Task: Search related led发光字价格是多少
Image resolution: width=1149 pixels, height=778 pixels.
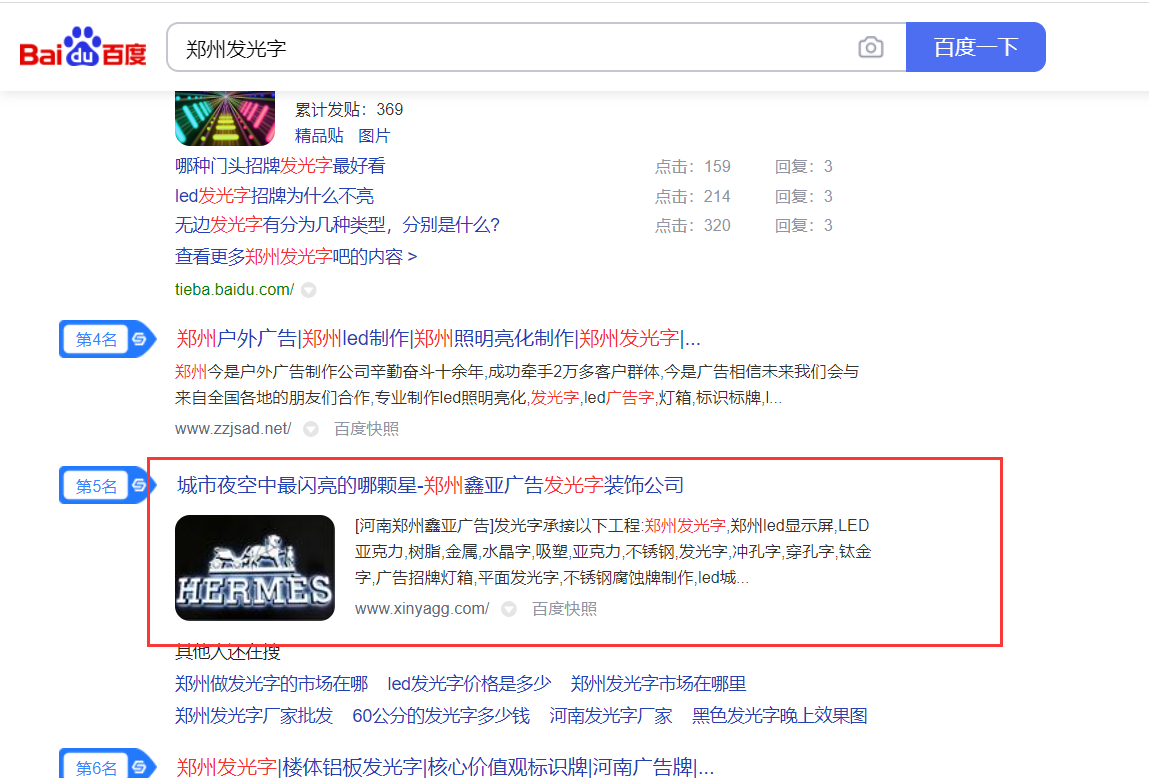Action: click(x=469, y=683)
